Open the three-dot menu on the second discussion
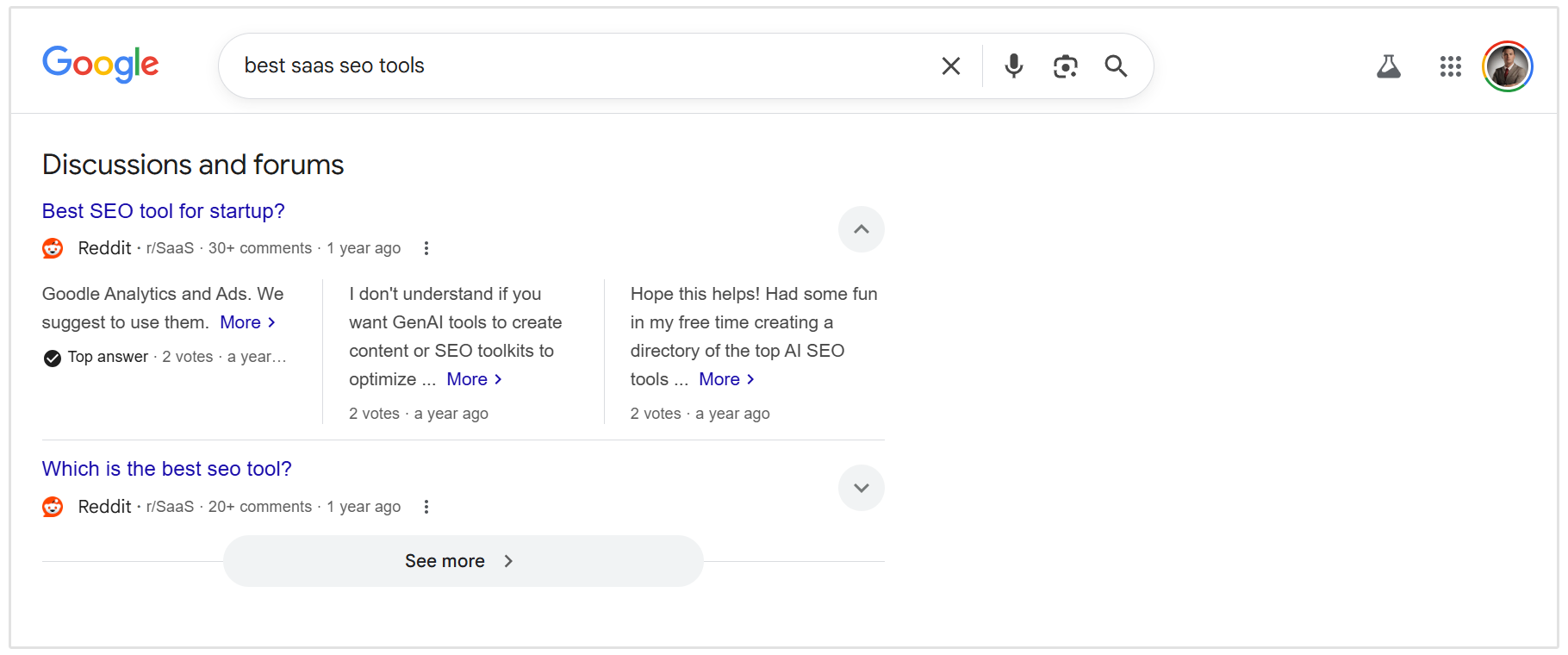 pyautogui.click(x=426, y=507)
